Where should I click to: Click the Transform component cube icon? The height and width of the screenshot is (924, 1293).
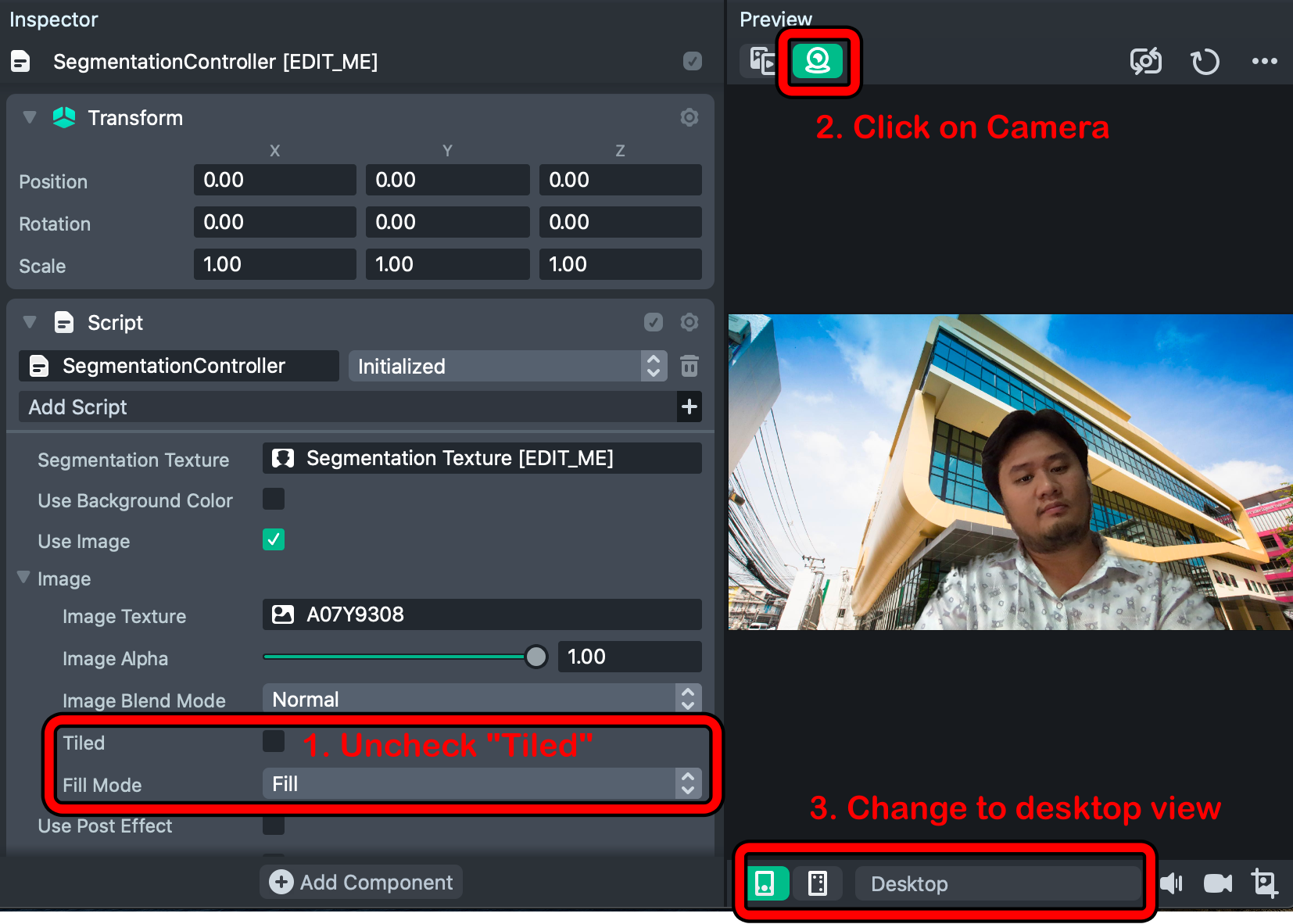[x=64, y=117]
